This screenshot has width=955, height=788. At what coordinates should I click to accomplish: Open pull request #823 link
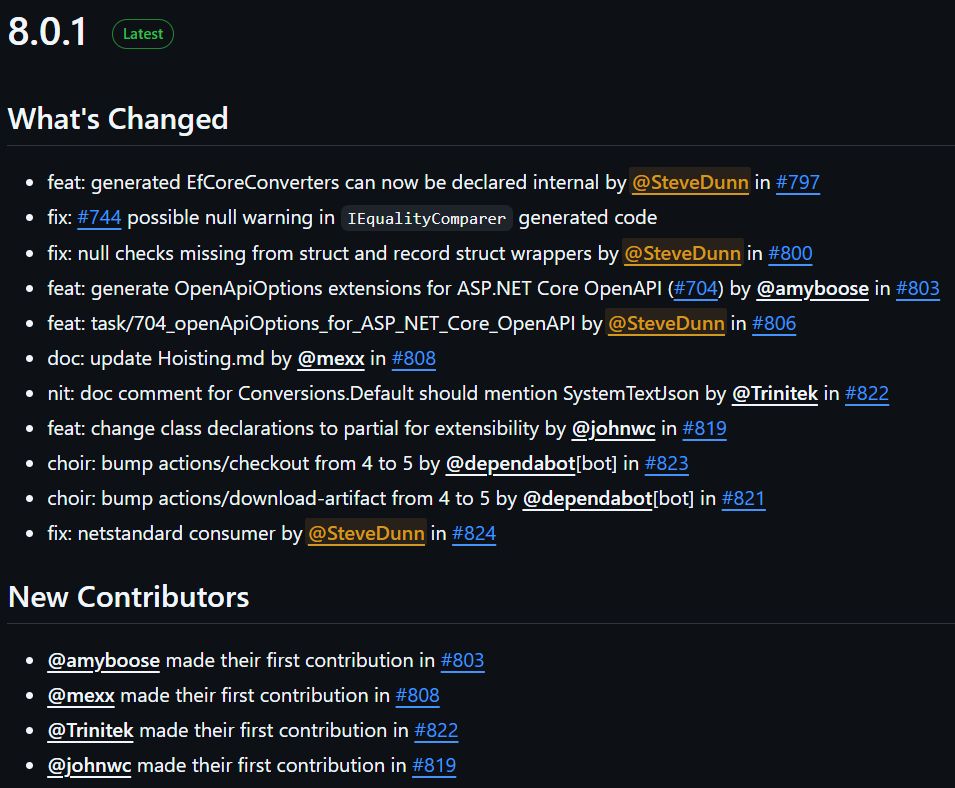click(x=667, y=464)
